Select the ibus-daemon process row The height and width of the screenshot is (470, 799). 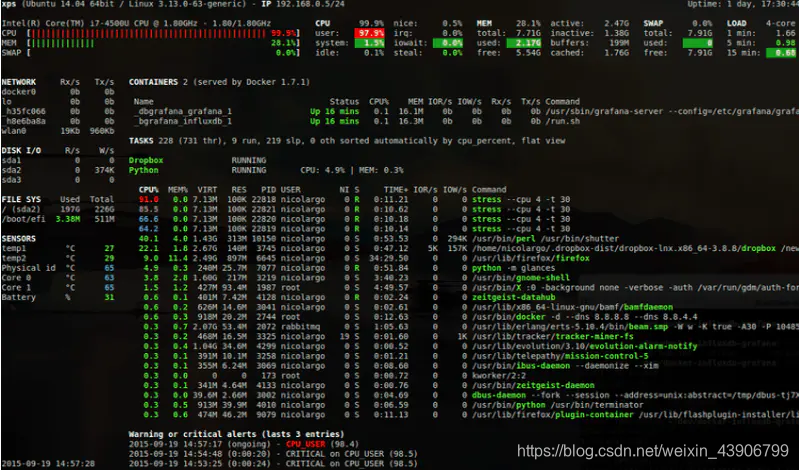pos(398,365)
